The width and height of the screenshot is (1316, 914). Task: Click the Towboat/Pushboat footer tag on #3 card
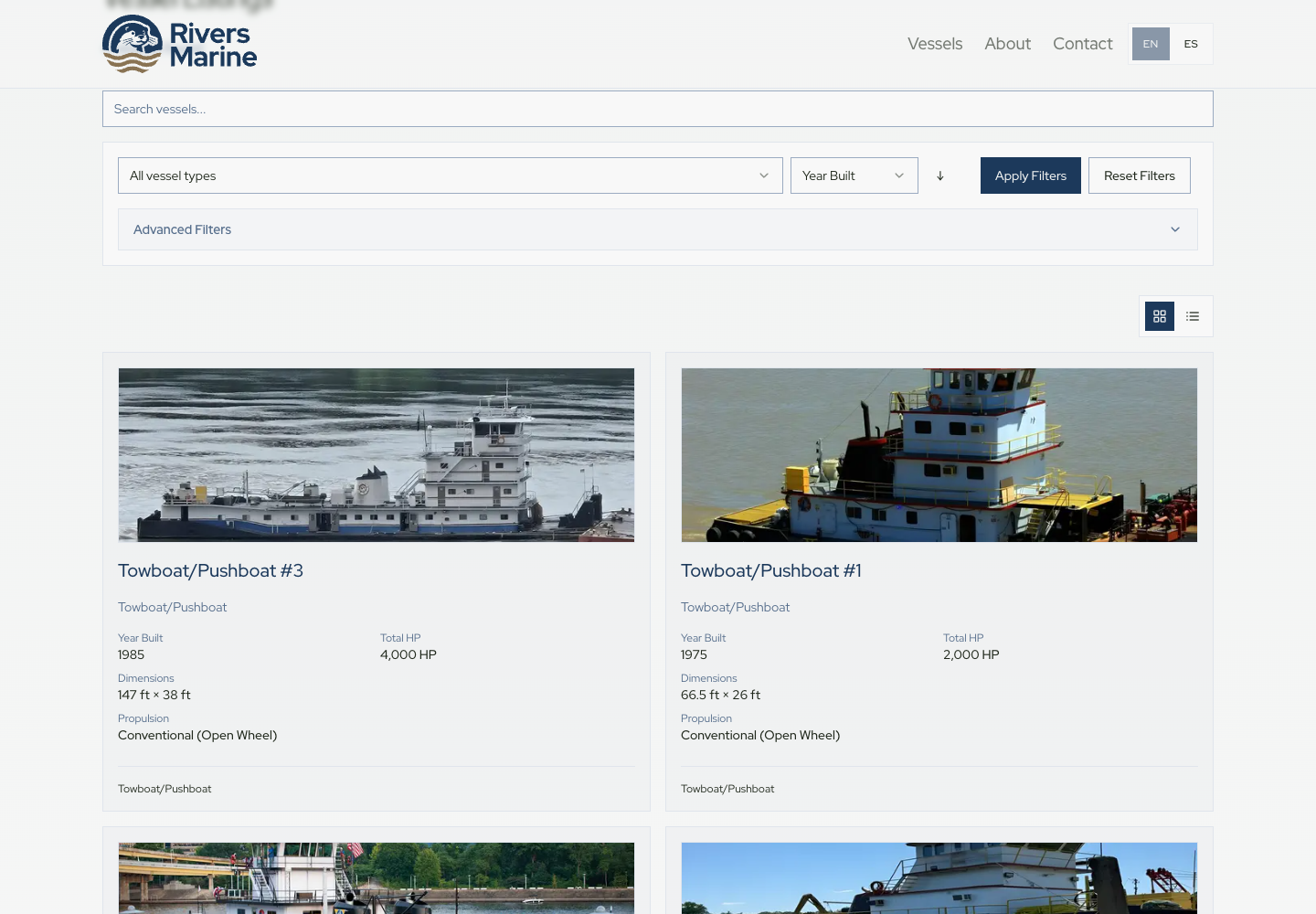[164, 789]
